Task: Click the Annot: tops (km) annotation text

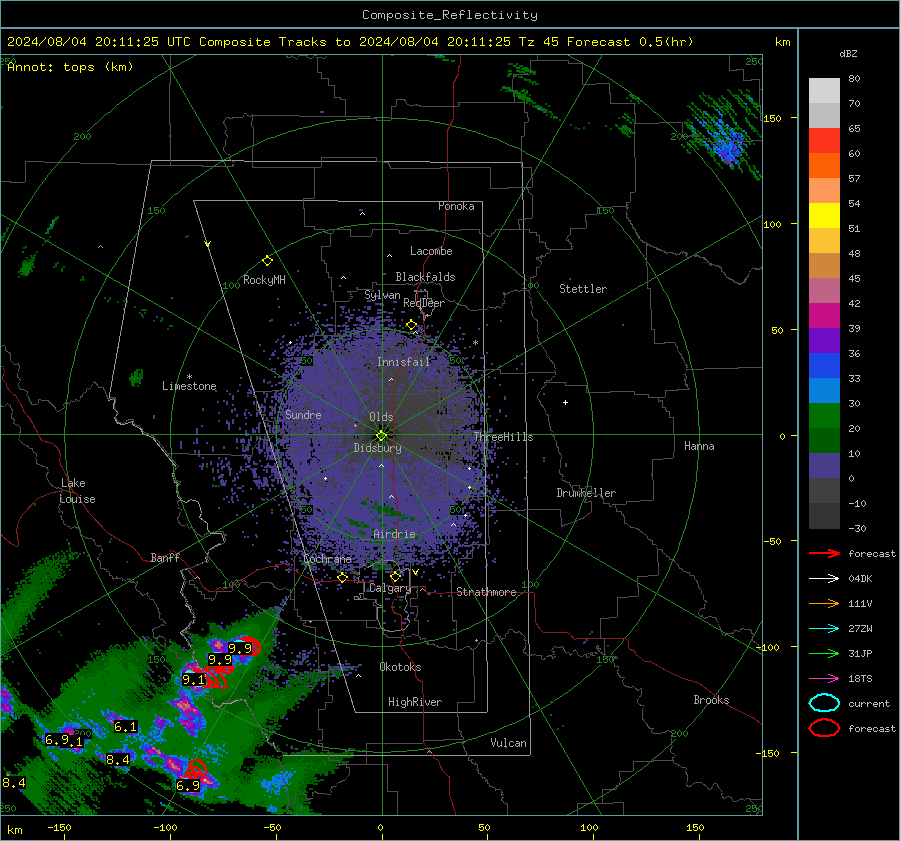Action: click(70, 67)
